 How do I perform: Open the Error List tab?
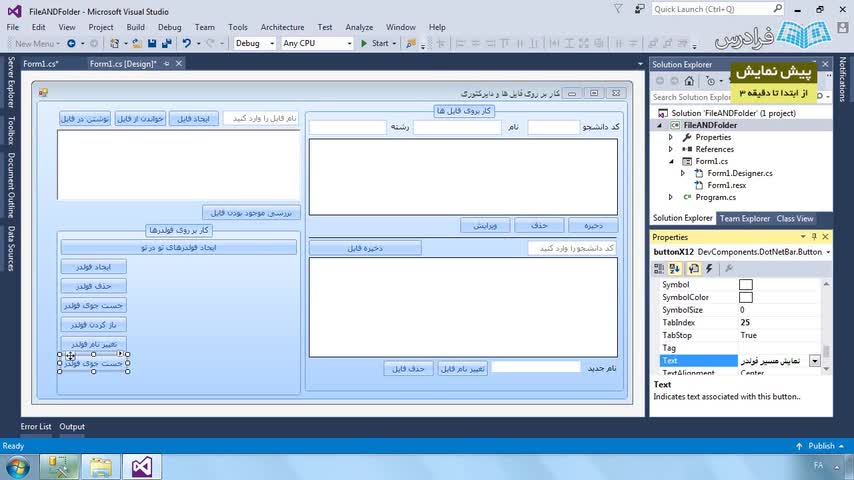click(x=36, y=427)
